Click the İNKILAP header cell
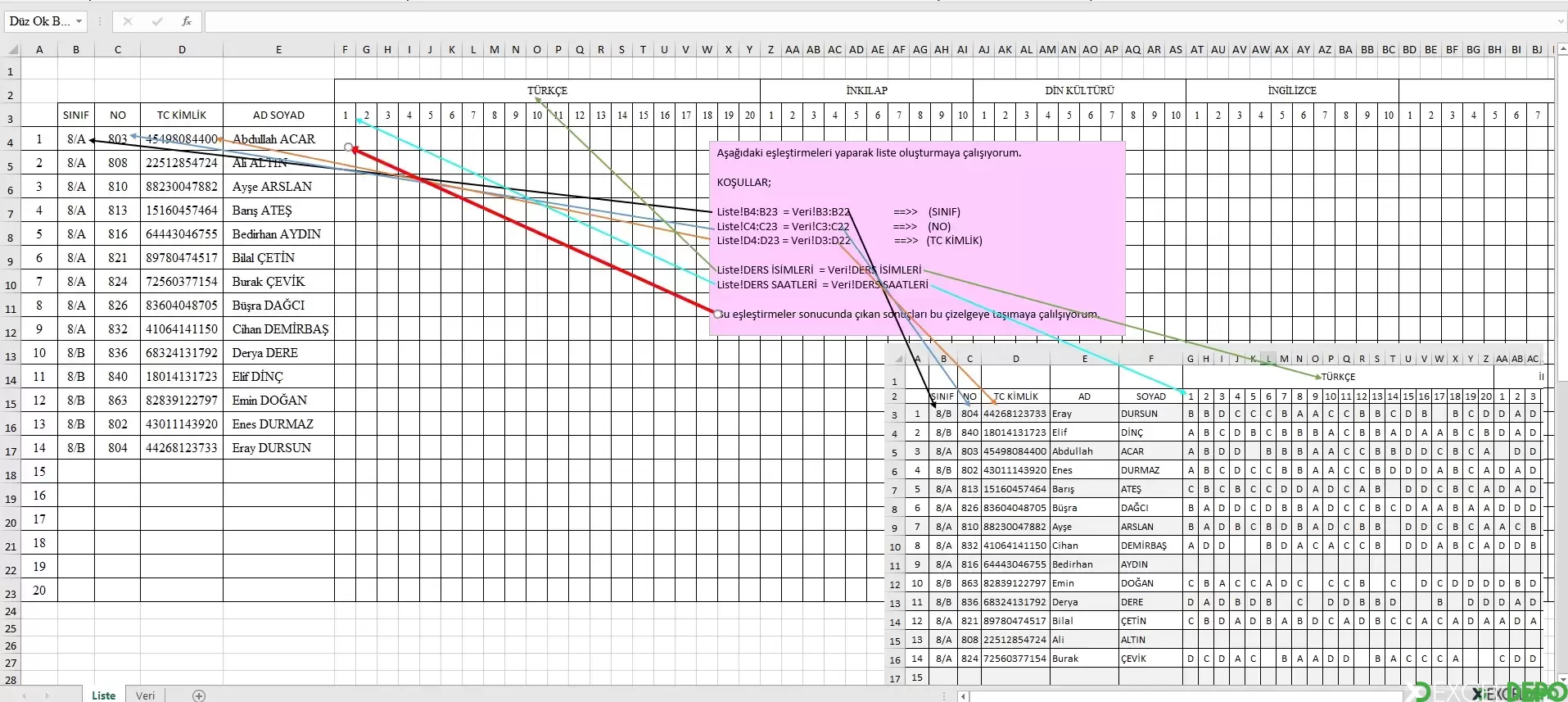 [x=866, y=91]
